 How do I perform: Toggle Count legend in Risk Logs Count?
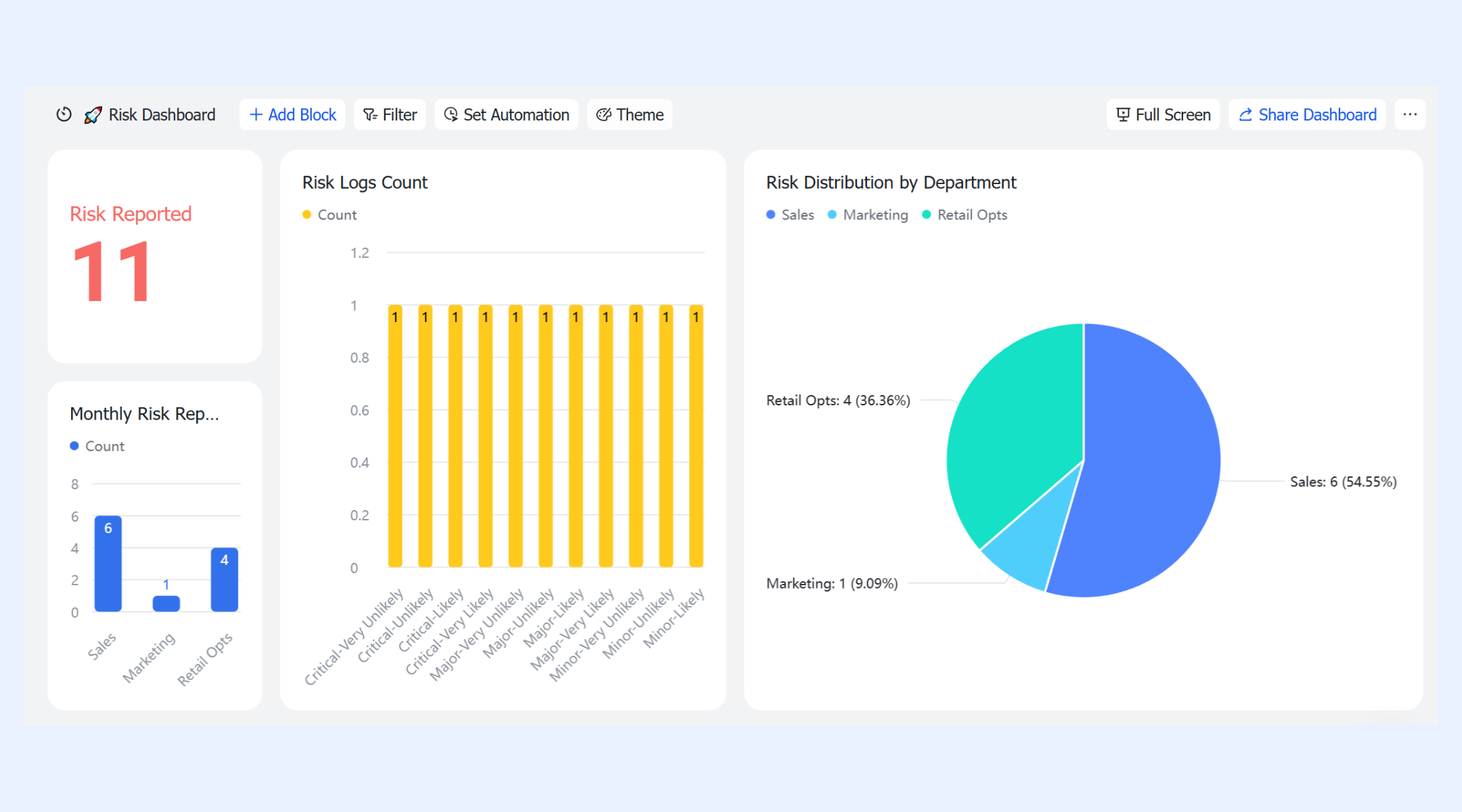[x=329, y=215]
